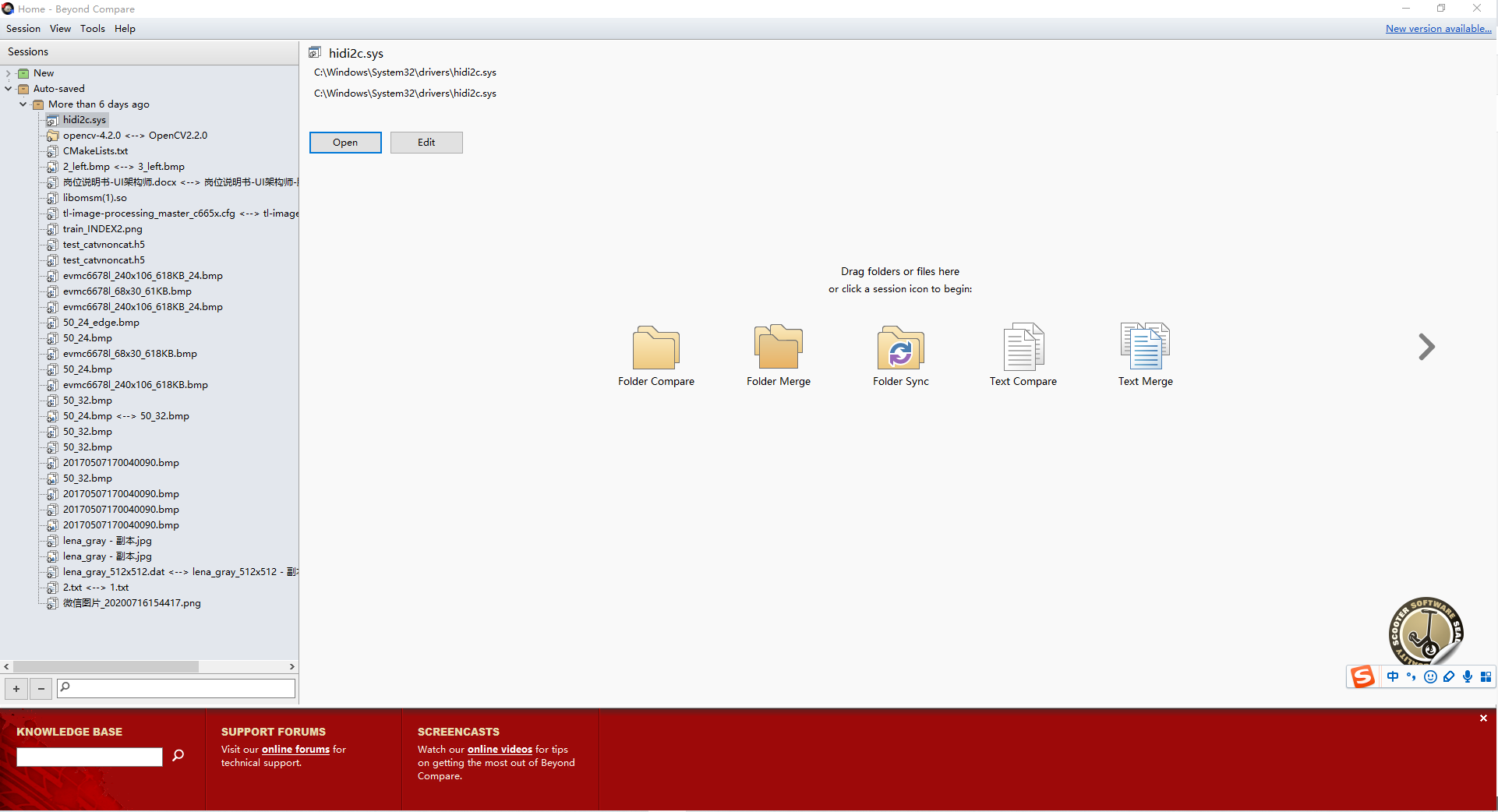Start a Text Merge session
This screenshot has width=1498, height=812.
(x=1145, y=348)
